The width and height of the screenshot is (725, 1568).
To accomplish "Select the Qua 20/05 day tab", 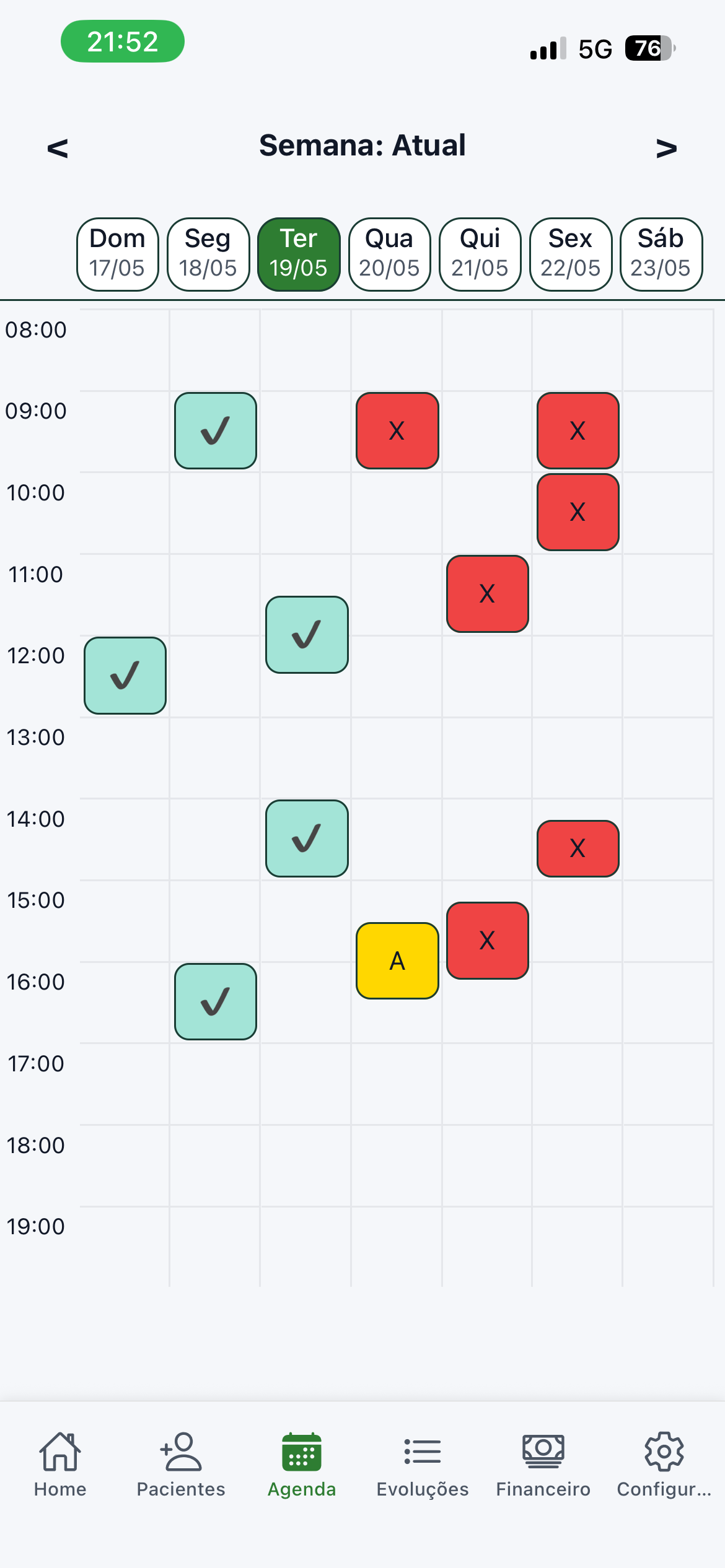I will 390,254.
